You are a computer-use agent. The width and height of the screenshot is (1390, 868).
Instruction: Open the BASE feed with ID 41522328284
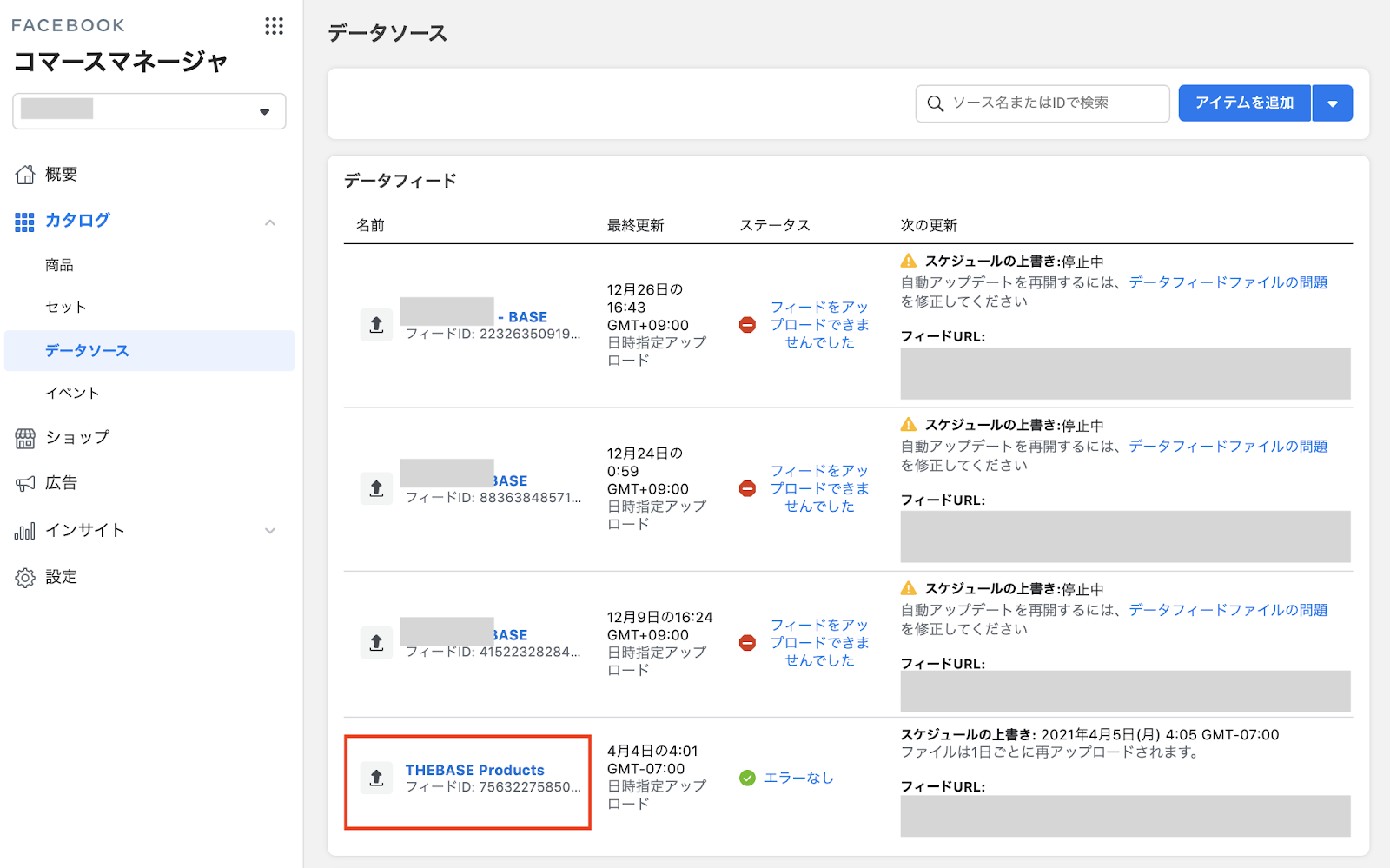point(511,635)
